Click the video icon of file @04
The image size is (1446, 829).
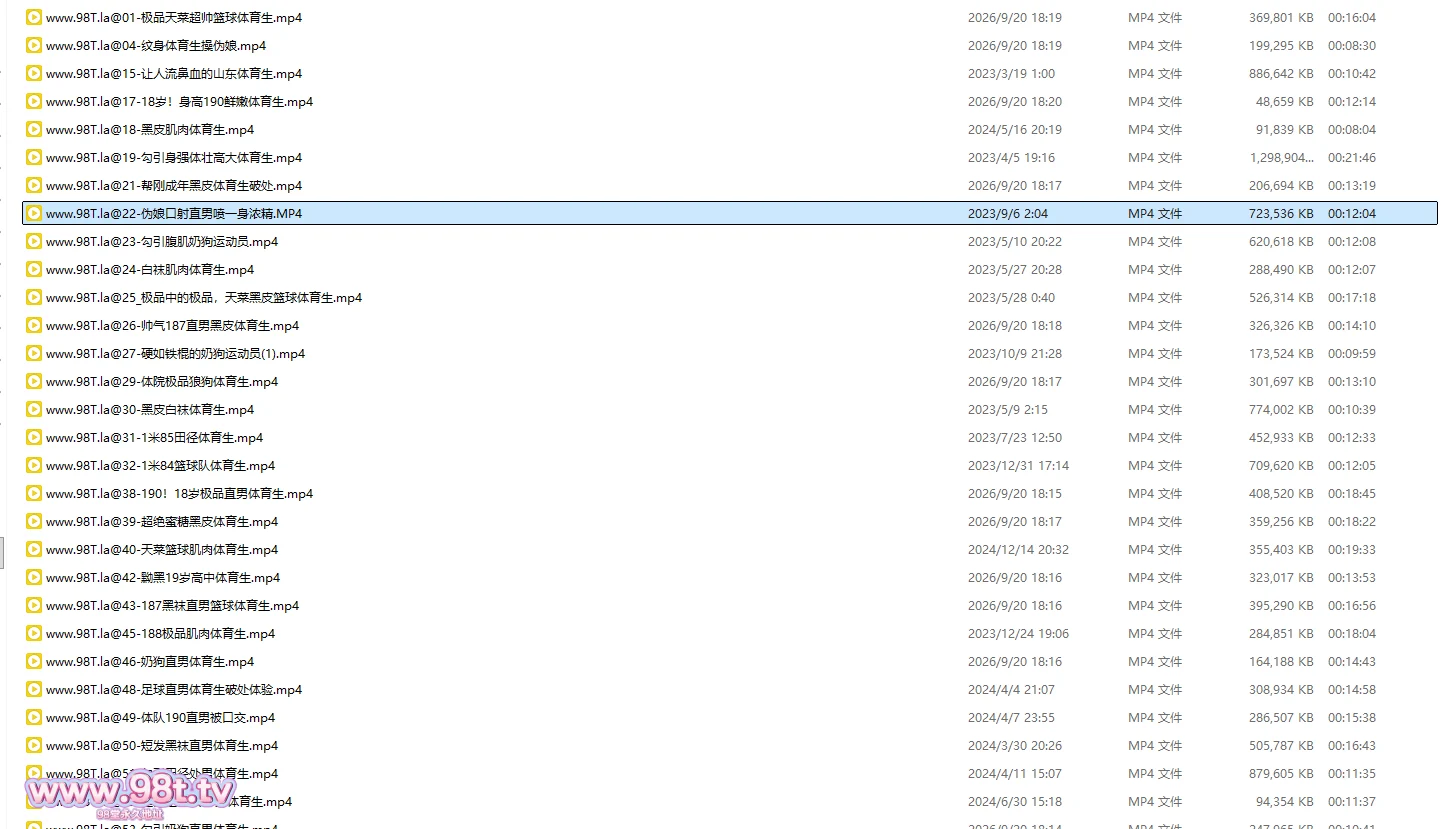[x=34, y=46]
